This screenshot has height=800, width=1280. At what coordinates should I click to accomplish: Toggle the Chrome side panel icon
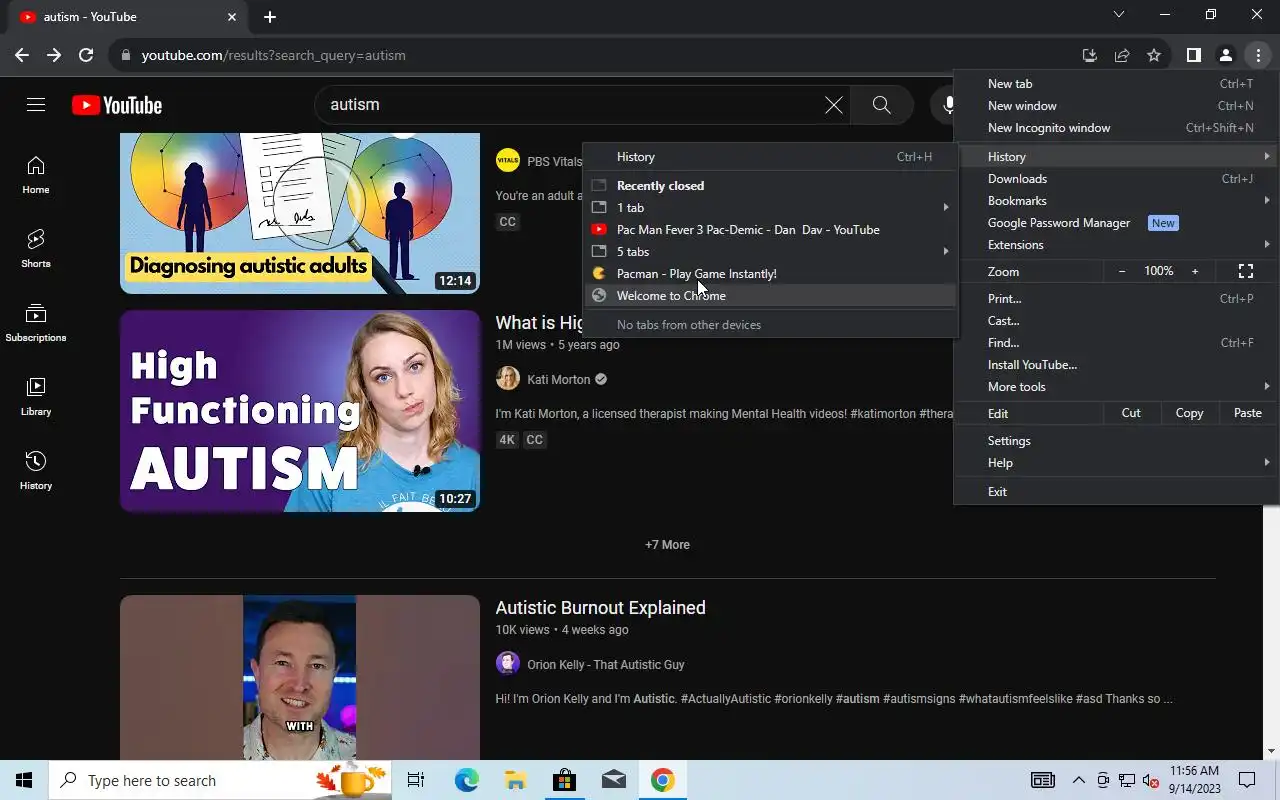pyautogui.click(x=1193, y=55)
